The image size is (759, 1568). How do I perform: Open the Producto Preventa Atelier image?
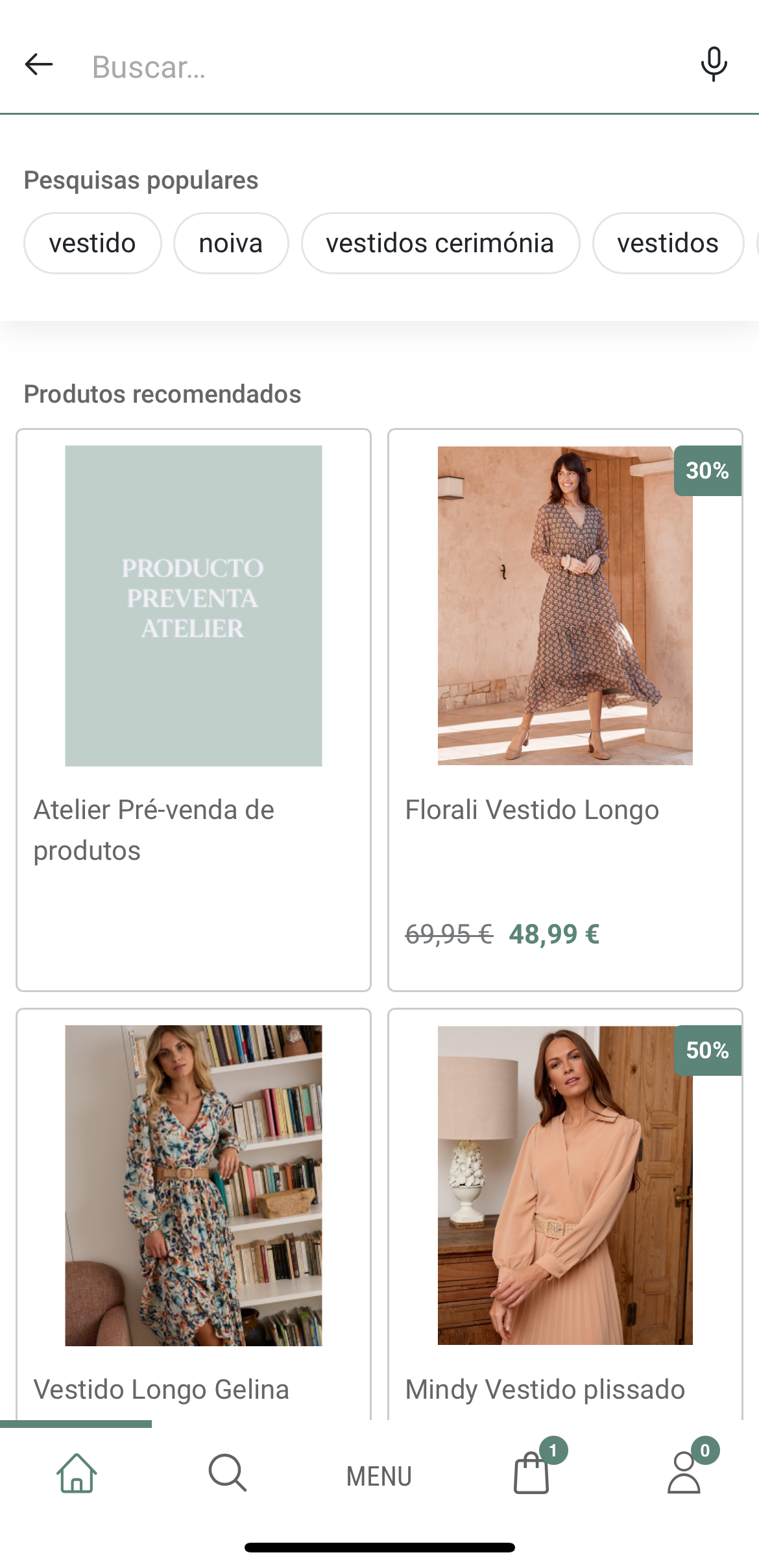click(193, 606)
